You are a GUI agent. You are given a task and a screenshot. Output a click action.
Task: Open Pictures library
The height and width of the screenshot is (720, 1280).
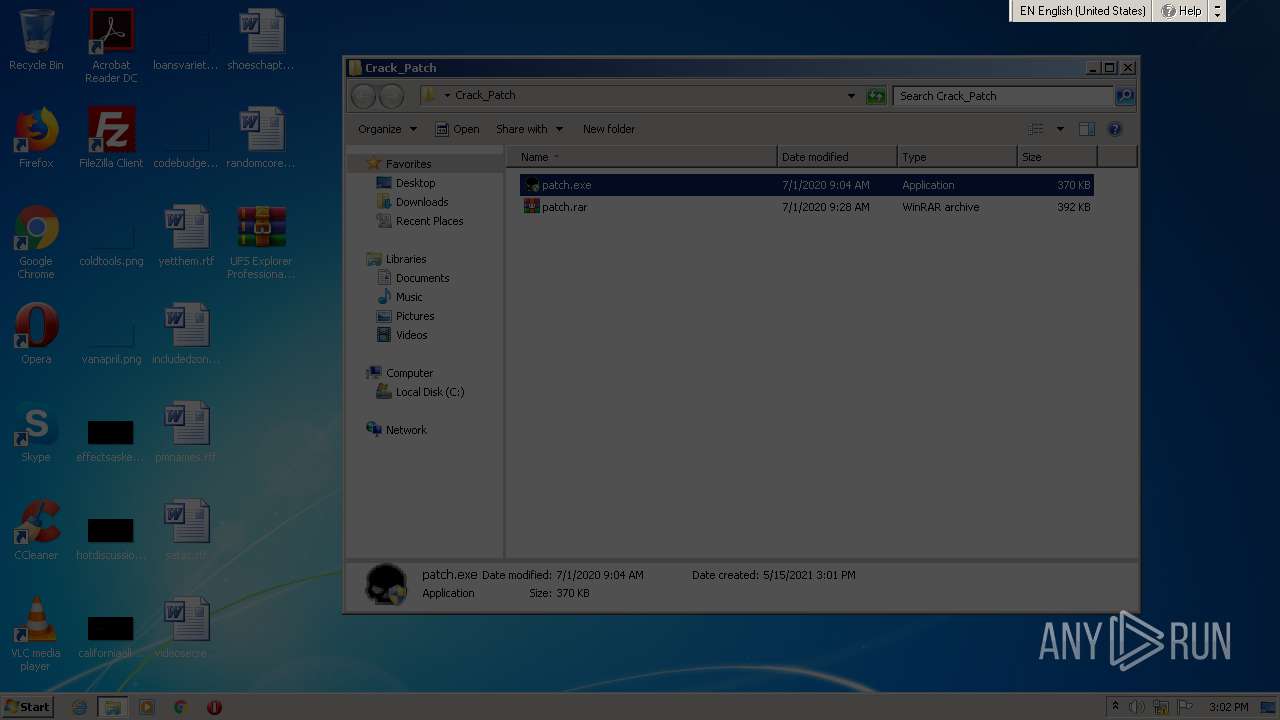414,316
